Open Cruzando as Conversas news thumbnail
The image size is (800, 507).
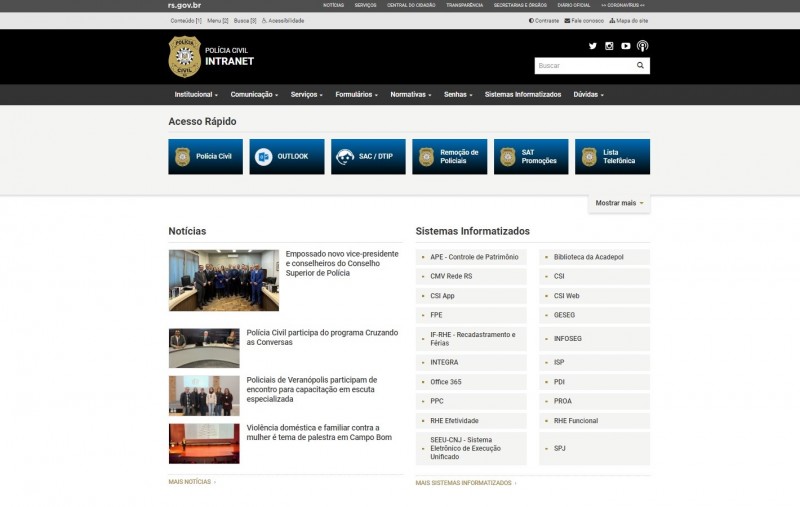204,348
